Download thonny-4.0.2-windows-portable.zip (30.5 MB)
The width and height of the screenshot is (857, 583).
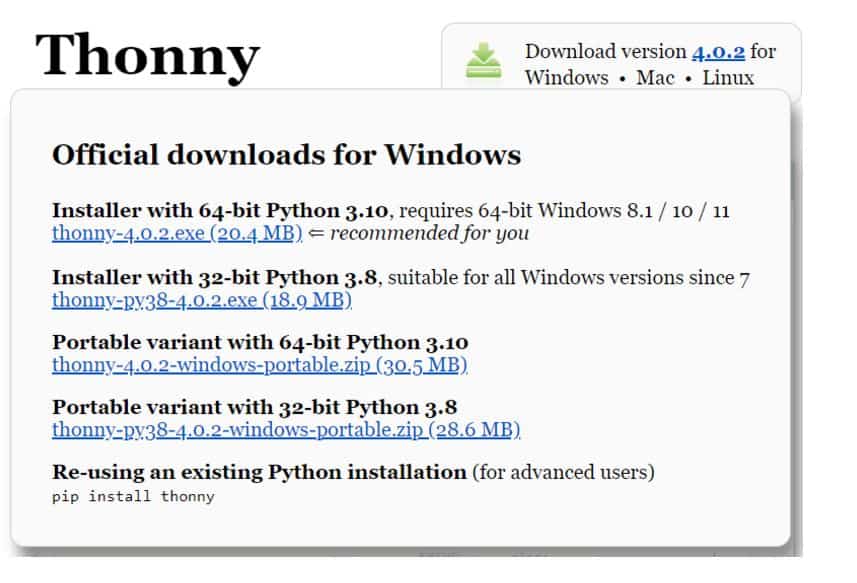pyautogui.click(x=260, y=366)
